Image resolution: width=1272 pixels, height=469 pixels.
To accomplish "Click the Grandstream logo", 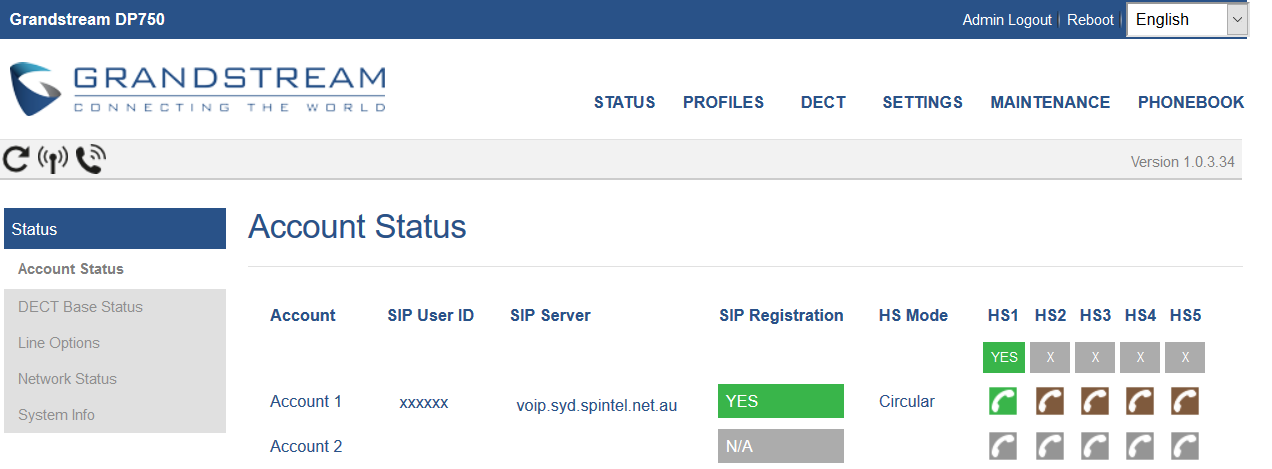I will 198,89.
